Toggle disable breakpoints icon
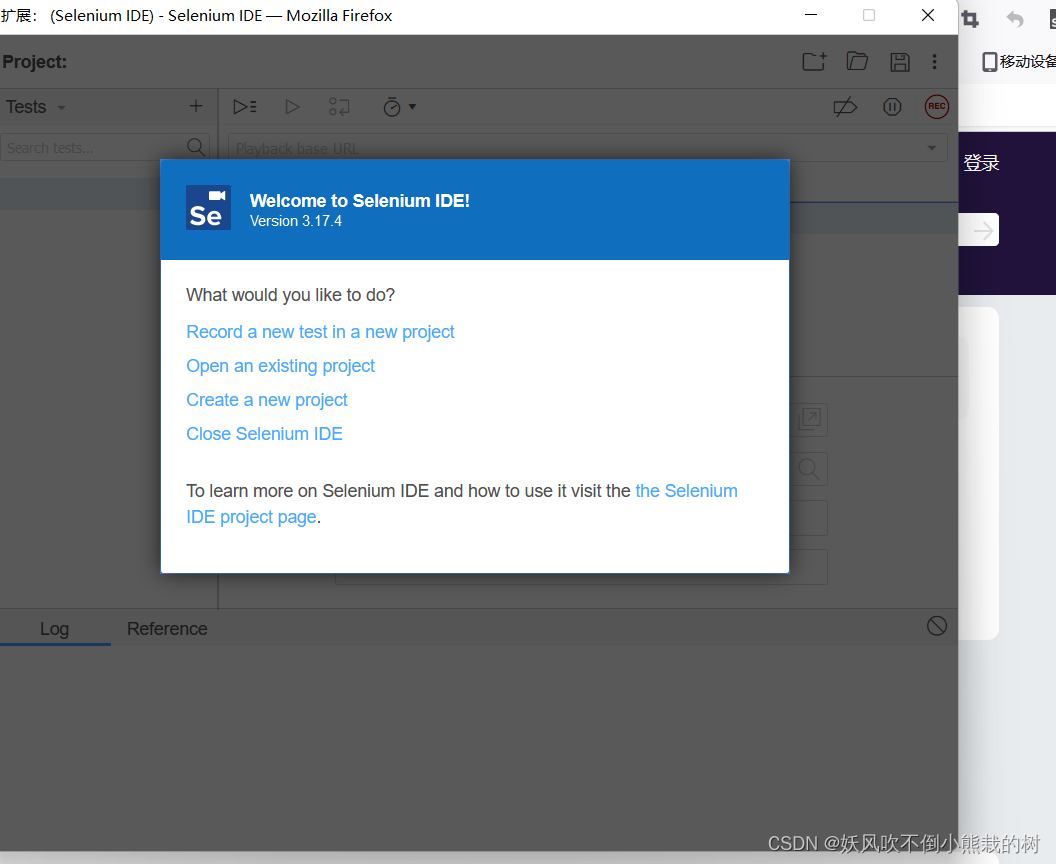1056x864 pixels. (845, 107)
